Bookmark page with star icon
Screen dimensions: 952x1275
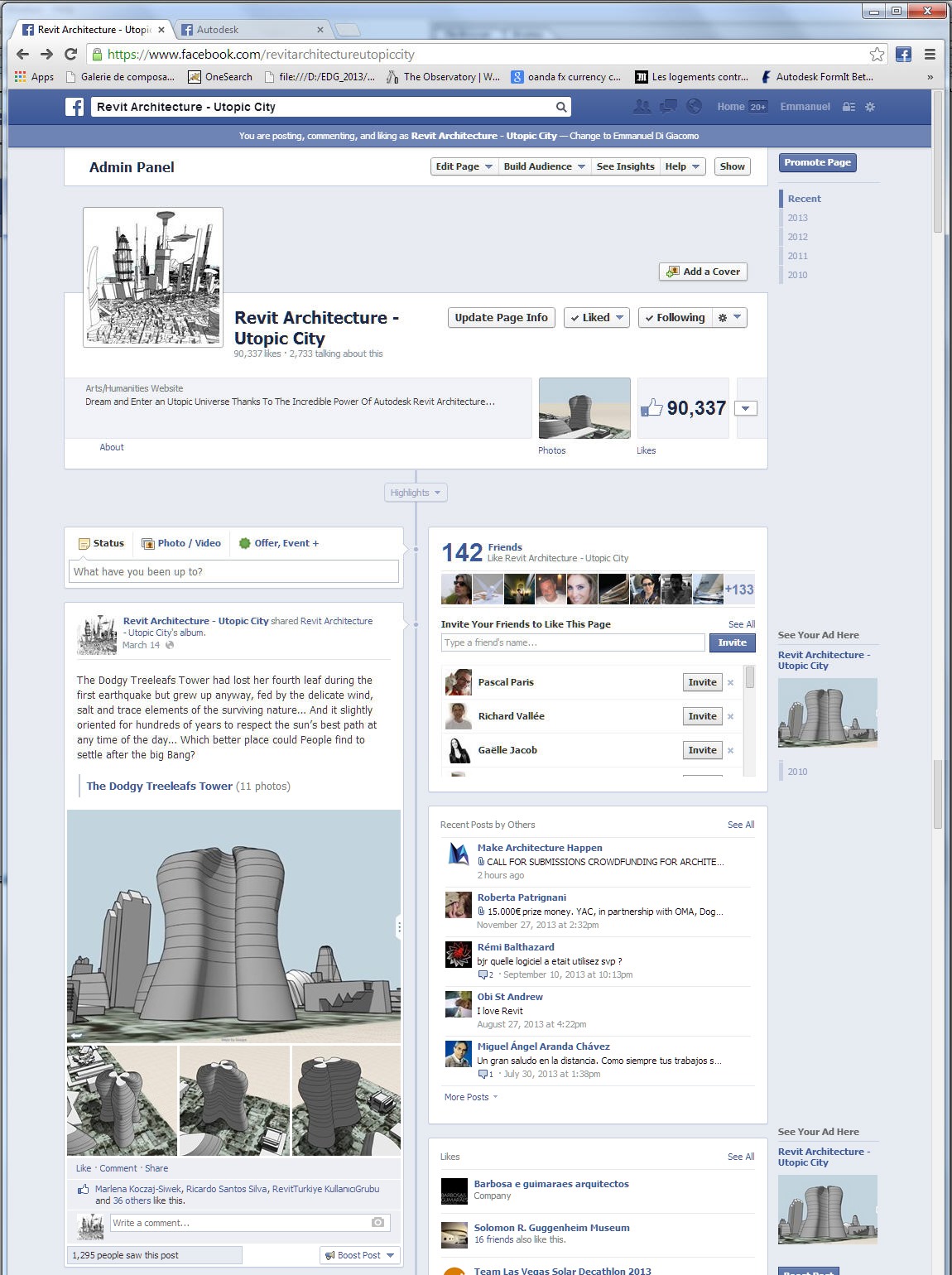click(x=877, y=55)
